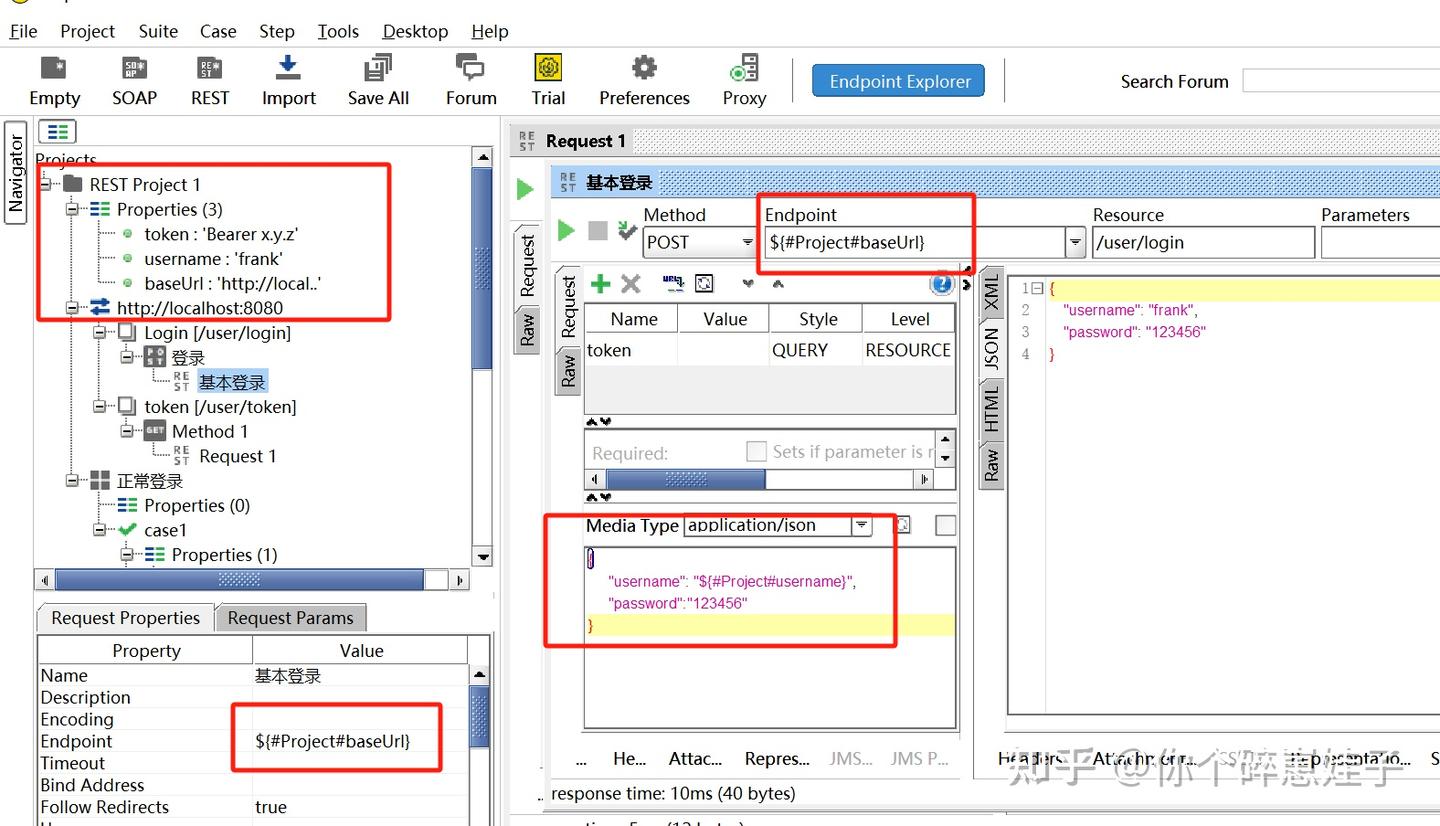Click the Projects tree horizontal scrollbar thumb

point(240,580)
